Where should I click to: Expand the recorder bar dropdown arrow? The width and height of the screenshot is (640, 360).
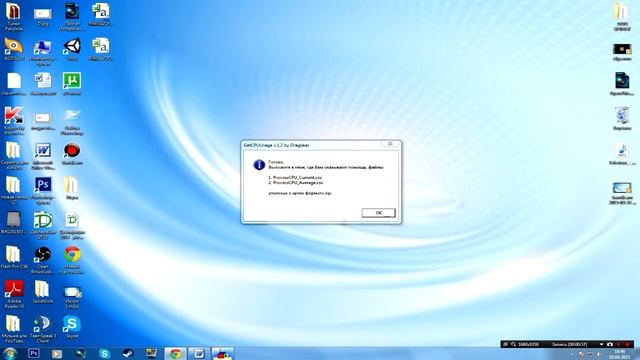(601, 344)
